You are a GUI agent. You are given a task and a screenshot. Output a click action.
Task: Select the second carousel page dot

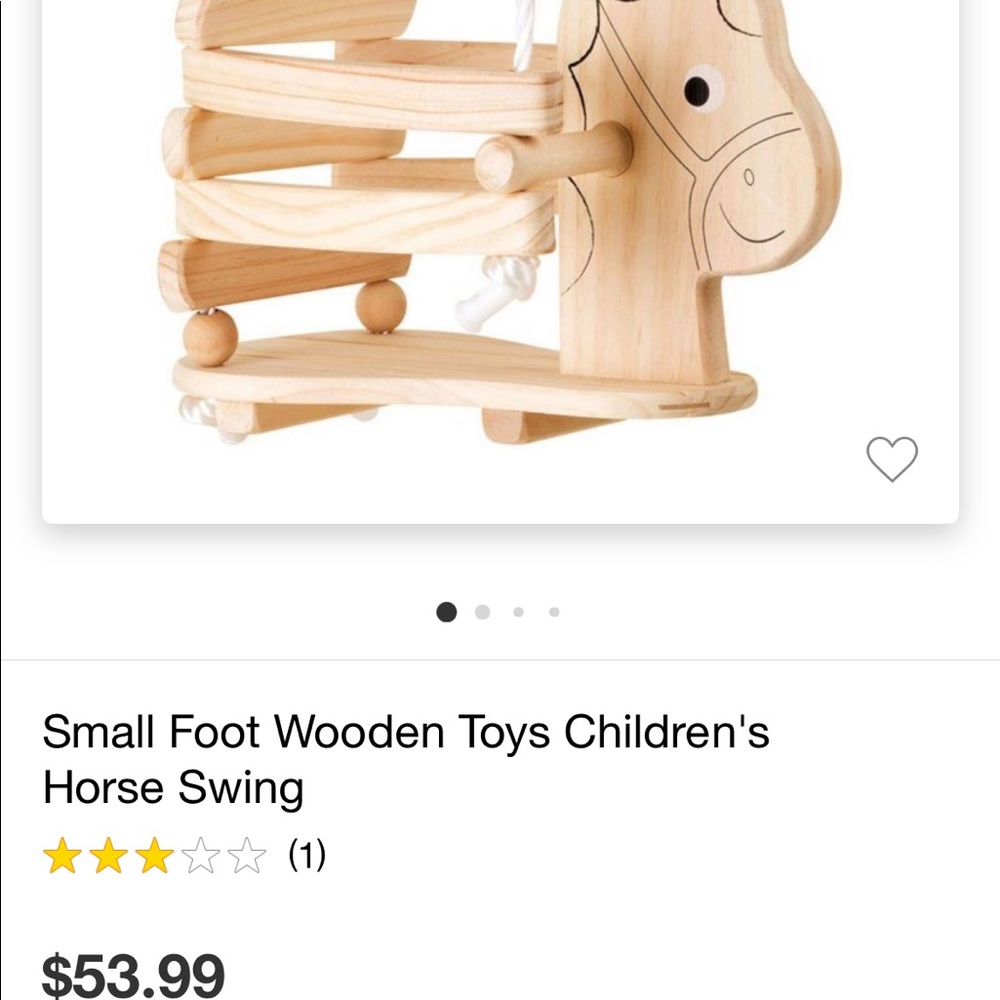pyautogui.click(x=482, y=612)
